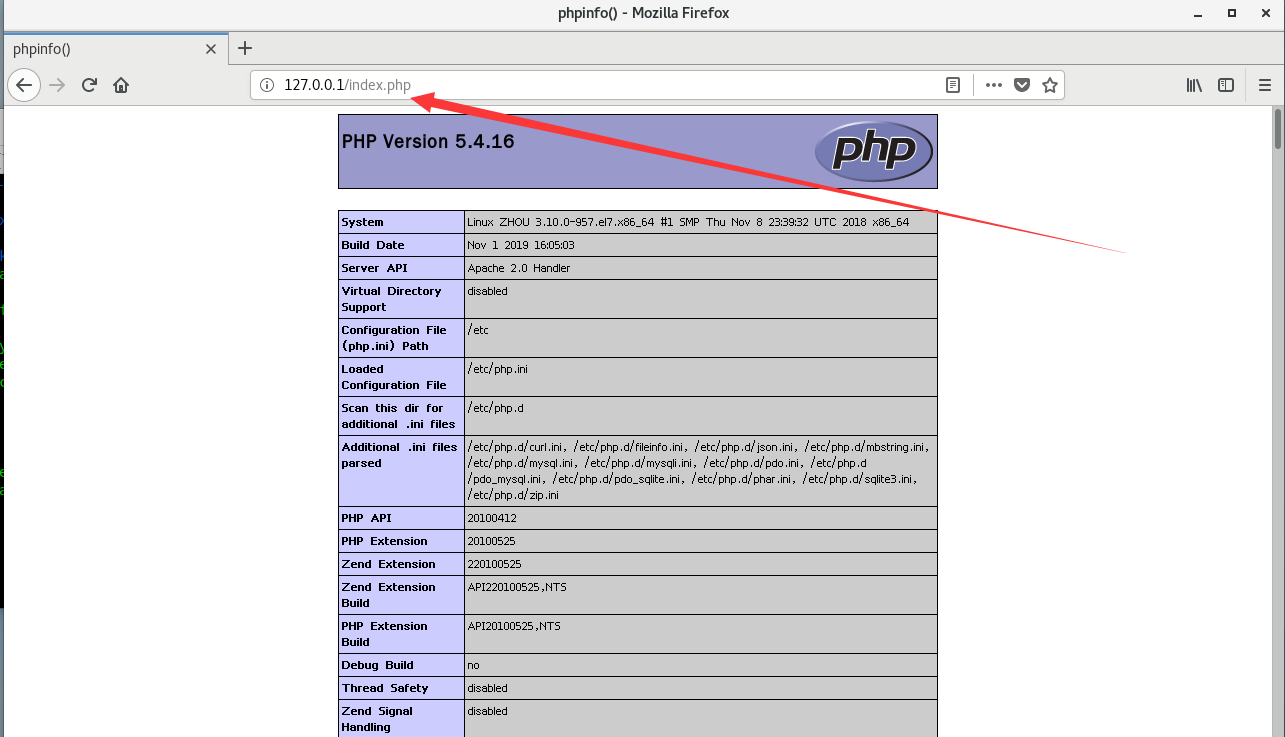The image size is (1285, 737).
Task: Click the Nov 1 2019 16:05:03 value
Action: pyautogui.click(x=521, y=245)
